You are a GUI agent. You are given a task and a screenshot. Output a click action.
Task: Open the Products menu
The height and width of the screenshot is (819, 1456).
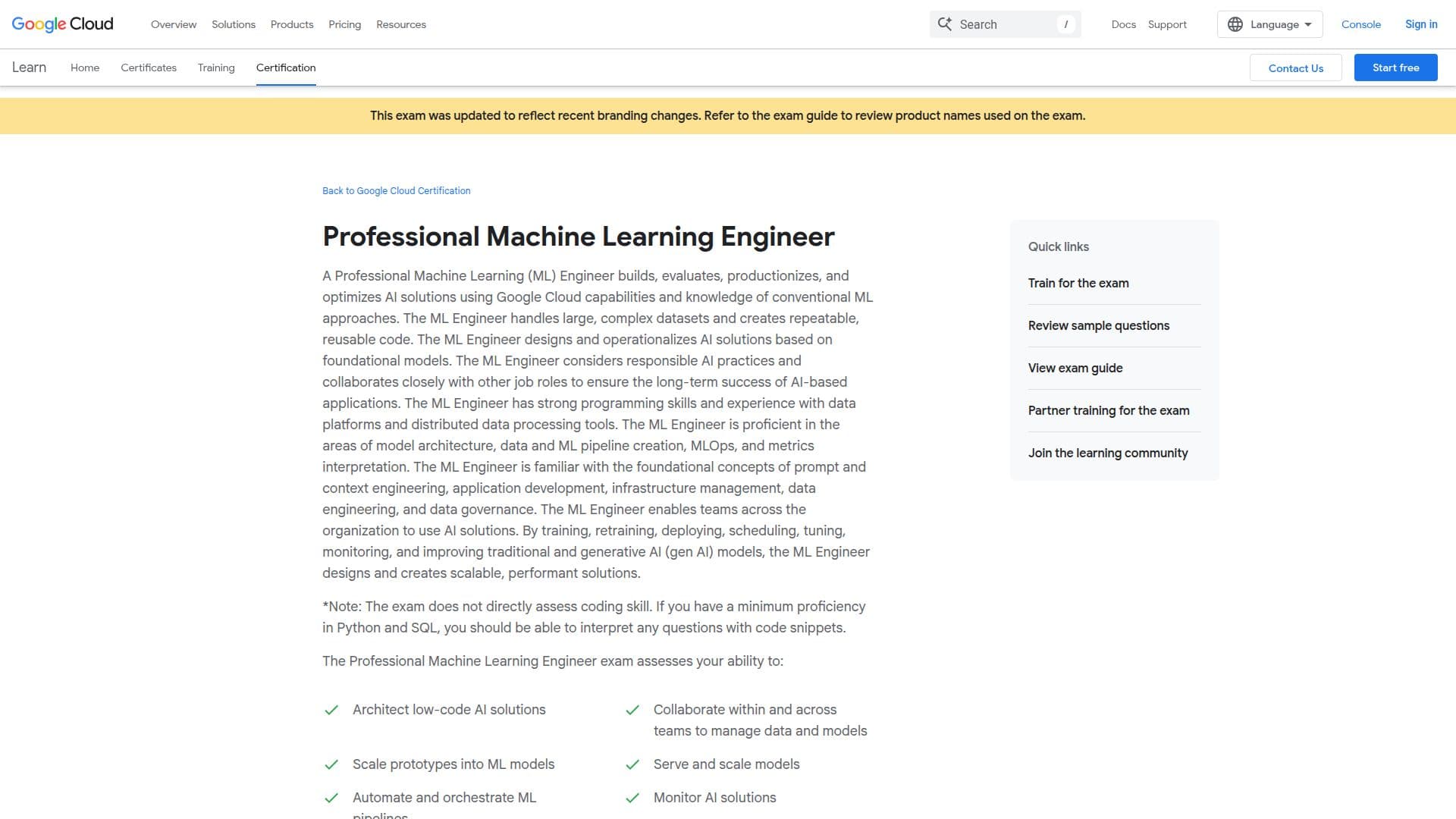[x=292, y=24]
